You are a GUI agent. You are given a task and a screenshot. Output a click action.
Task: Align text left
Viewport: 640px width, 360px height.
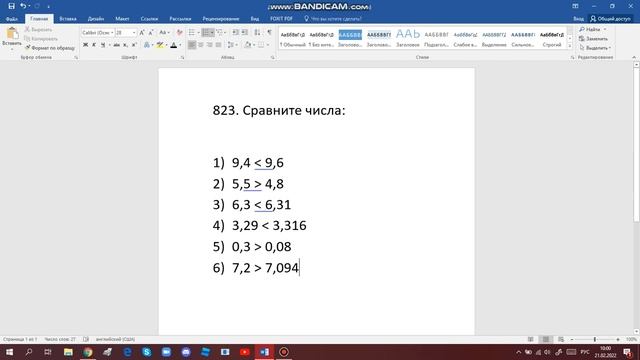point(192,45)
